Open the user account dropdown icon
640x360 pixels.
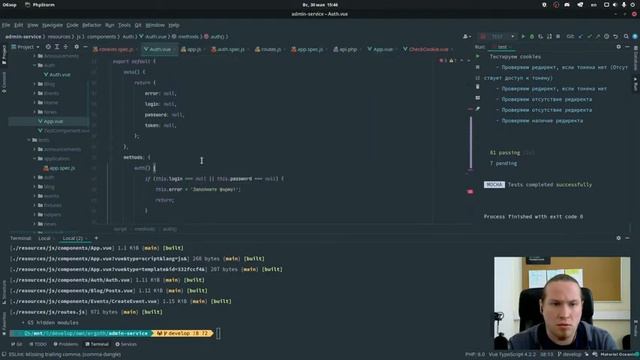(x=467, y=36)
